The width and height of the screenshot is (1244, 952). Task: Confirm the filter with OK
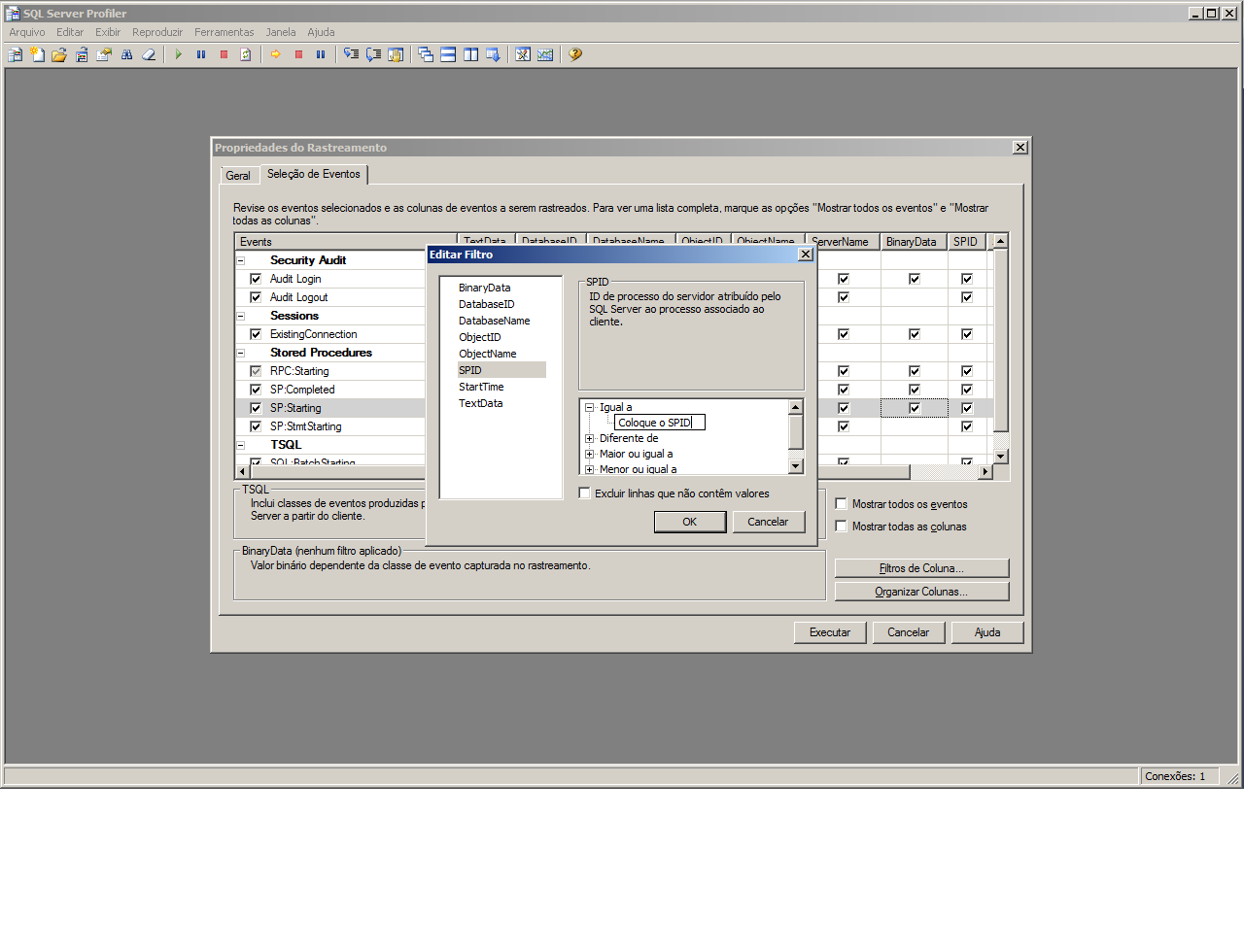[x=690, y=522]
